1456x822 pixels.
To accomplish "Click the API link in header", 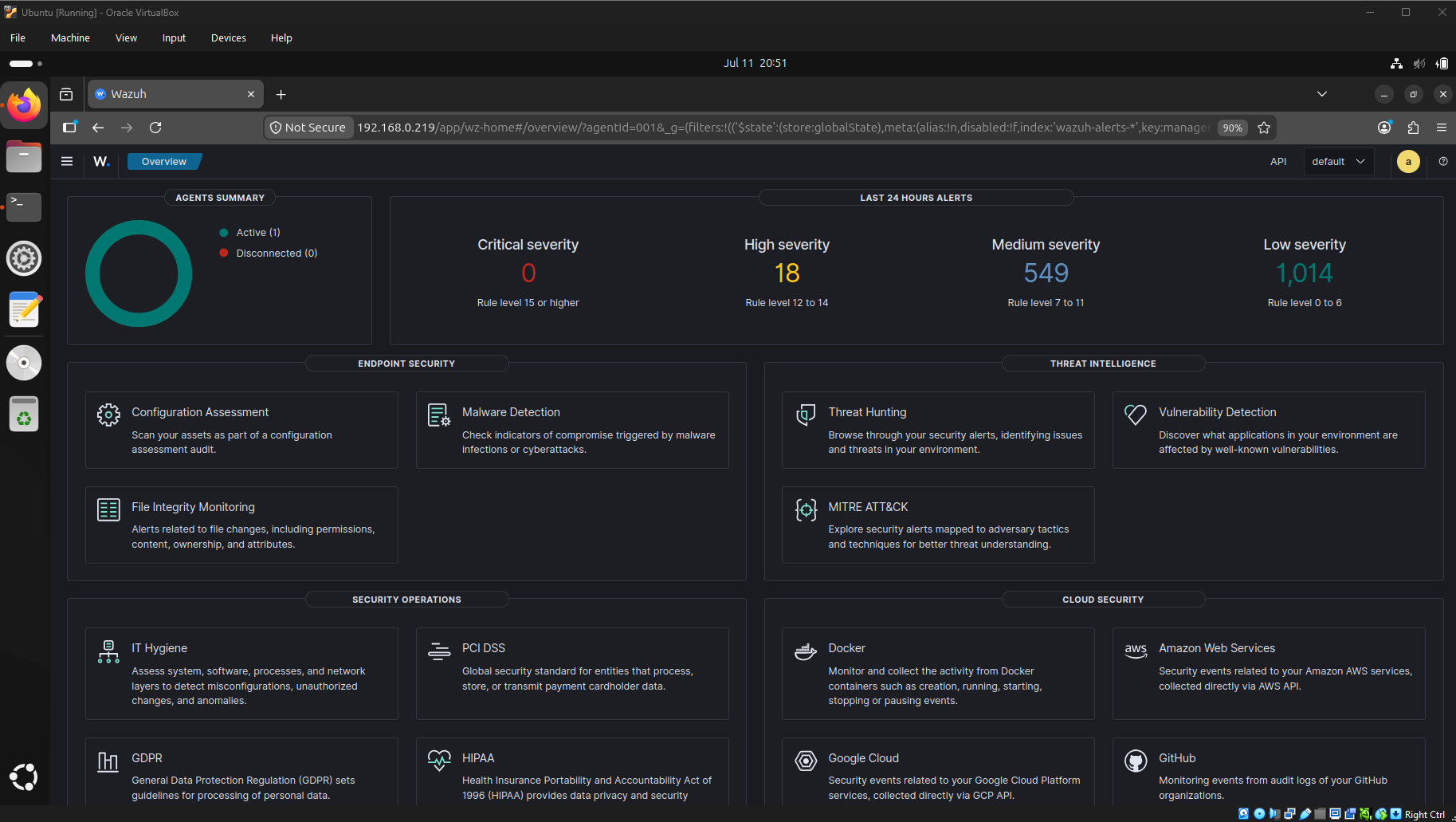I will pos(1278,161).
